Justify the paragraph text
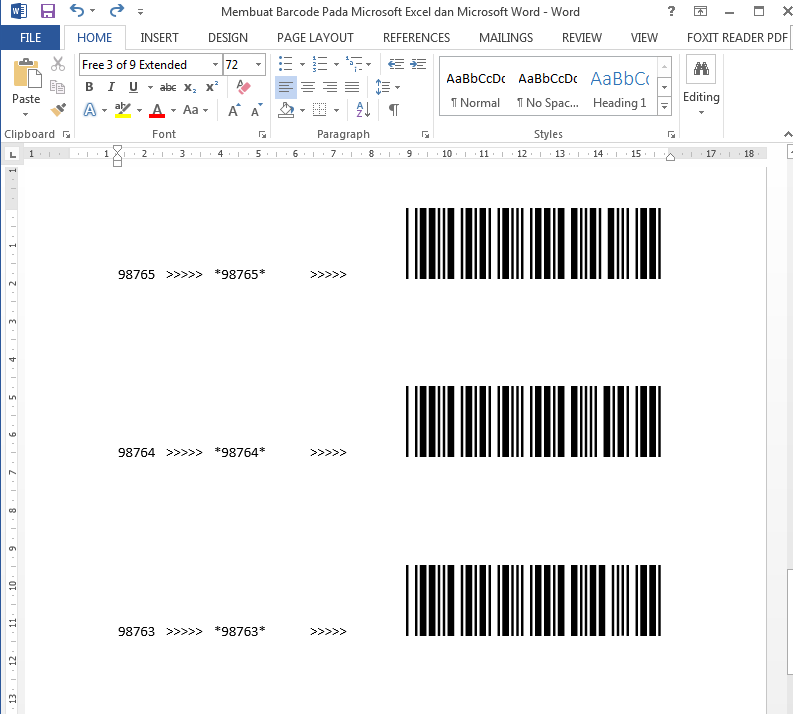This screenshot has width=793, height=714. pos(352,87)
